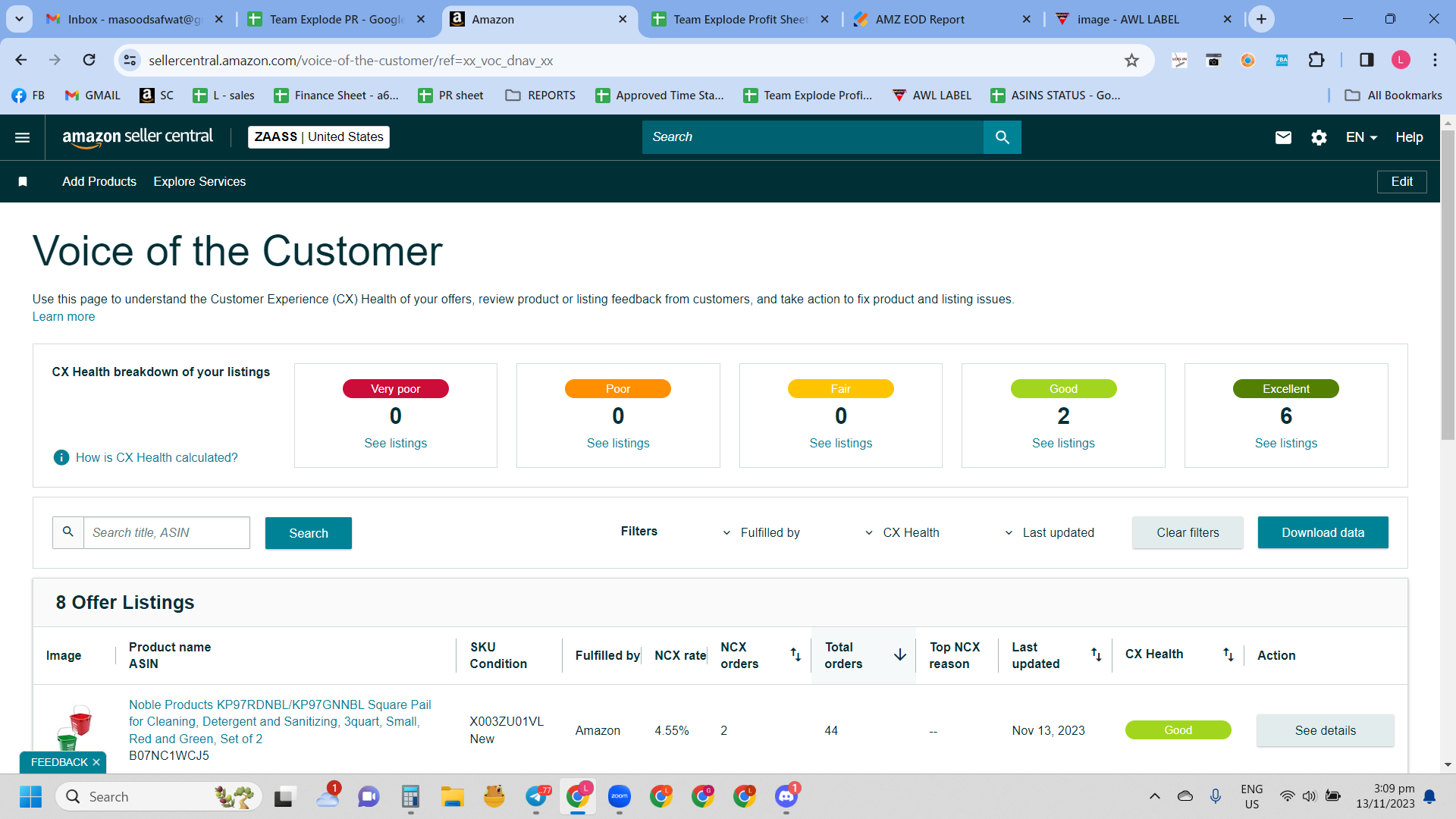Click the Edit button in navigation bar
This screenshot has width=1456, height=819.
[1401, 182]
